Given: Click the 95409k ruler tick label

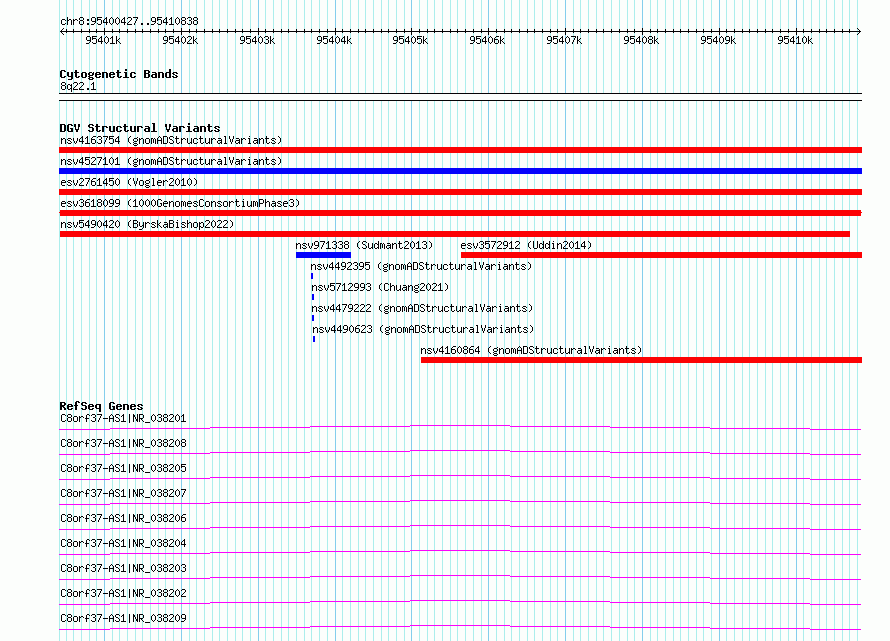Looking at the screenshot, I should click(x=718, y=40).
